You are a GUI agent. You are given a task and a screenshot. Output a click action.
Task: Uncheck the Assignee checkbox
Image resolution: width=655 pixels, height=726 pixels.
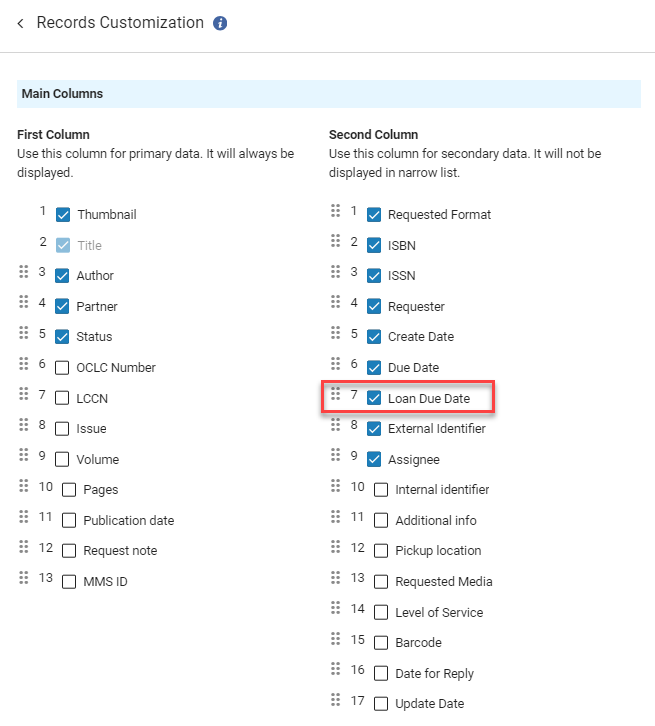coord(374,459)
